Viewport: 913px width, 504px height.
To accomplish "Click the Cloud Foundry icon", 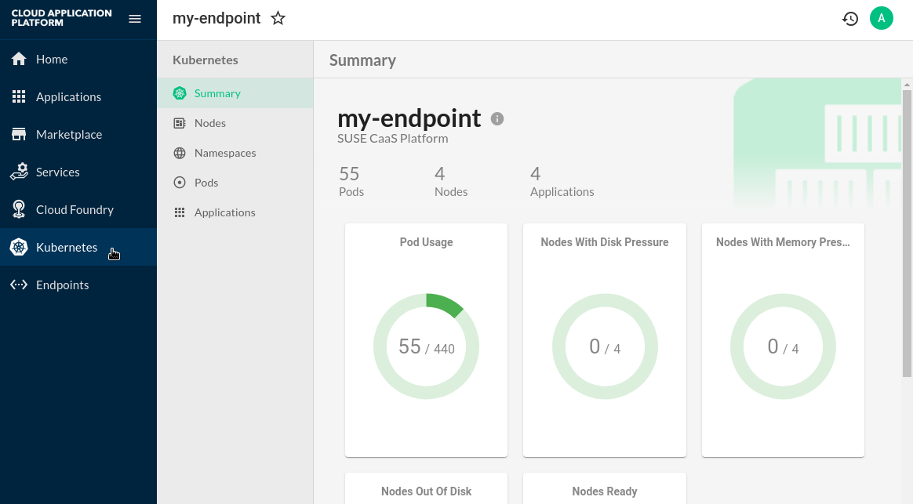I will pos(18,210).
